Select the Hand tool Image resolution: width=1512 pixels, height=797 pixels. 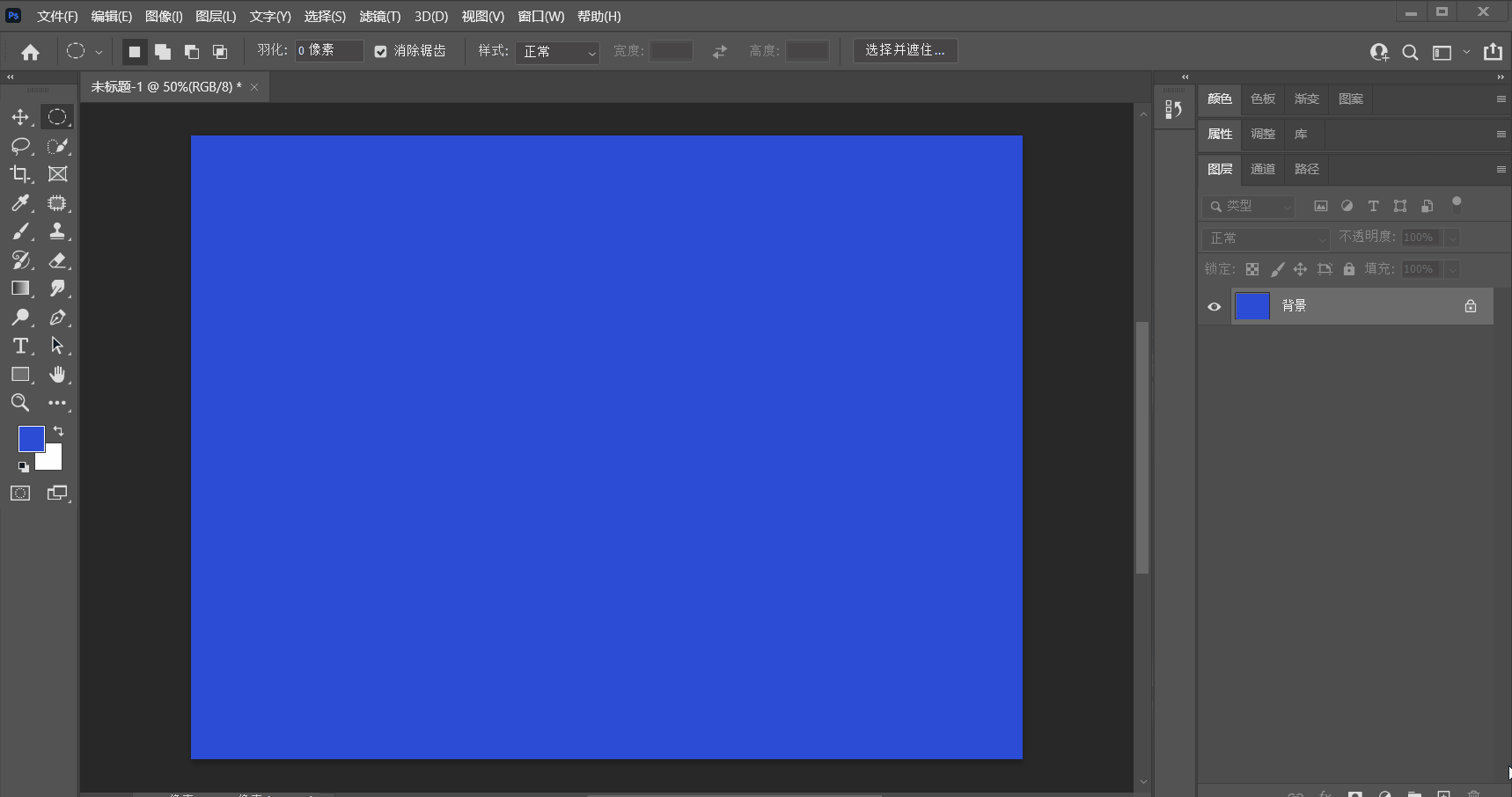tap(57, 375)
